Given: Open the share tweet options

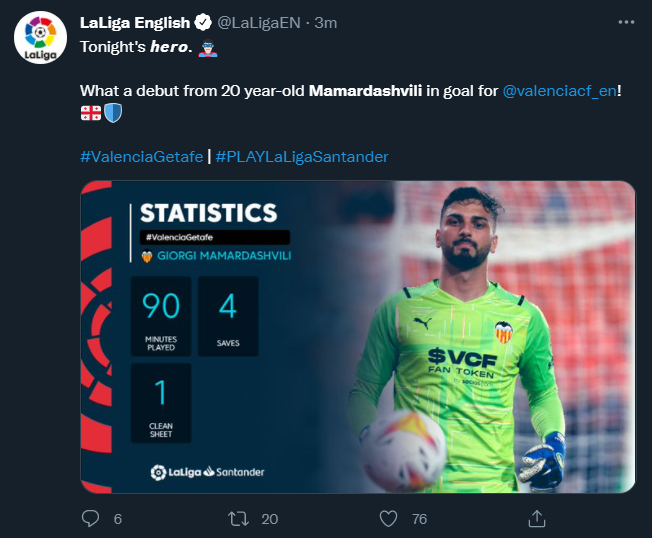Looking at the screenshot, I should click(536, 518).
